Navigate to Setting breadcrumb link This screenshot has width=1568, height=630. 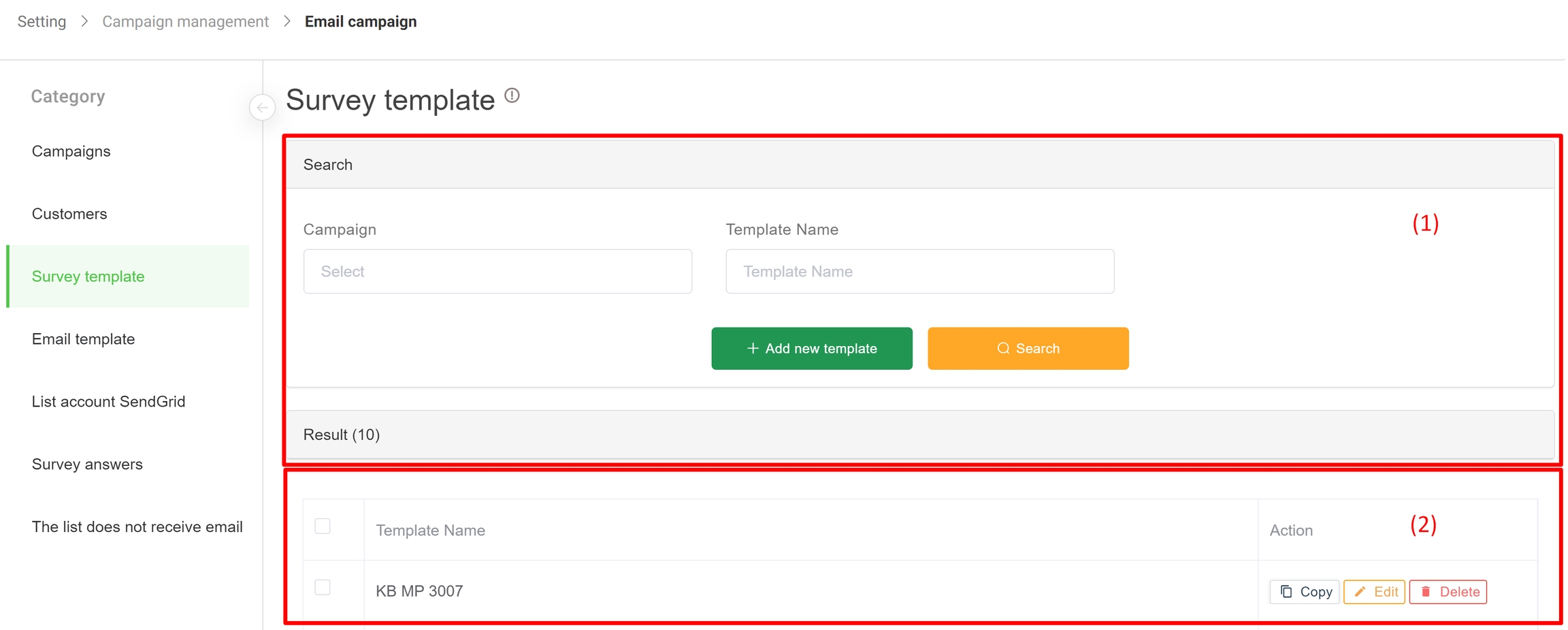[42, 22]
